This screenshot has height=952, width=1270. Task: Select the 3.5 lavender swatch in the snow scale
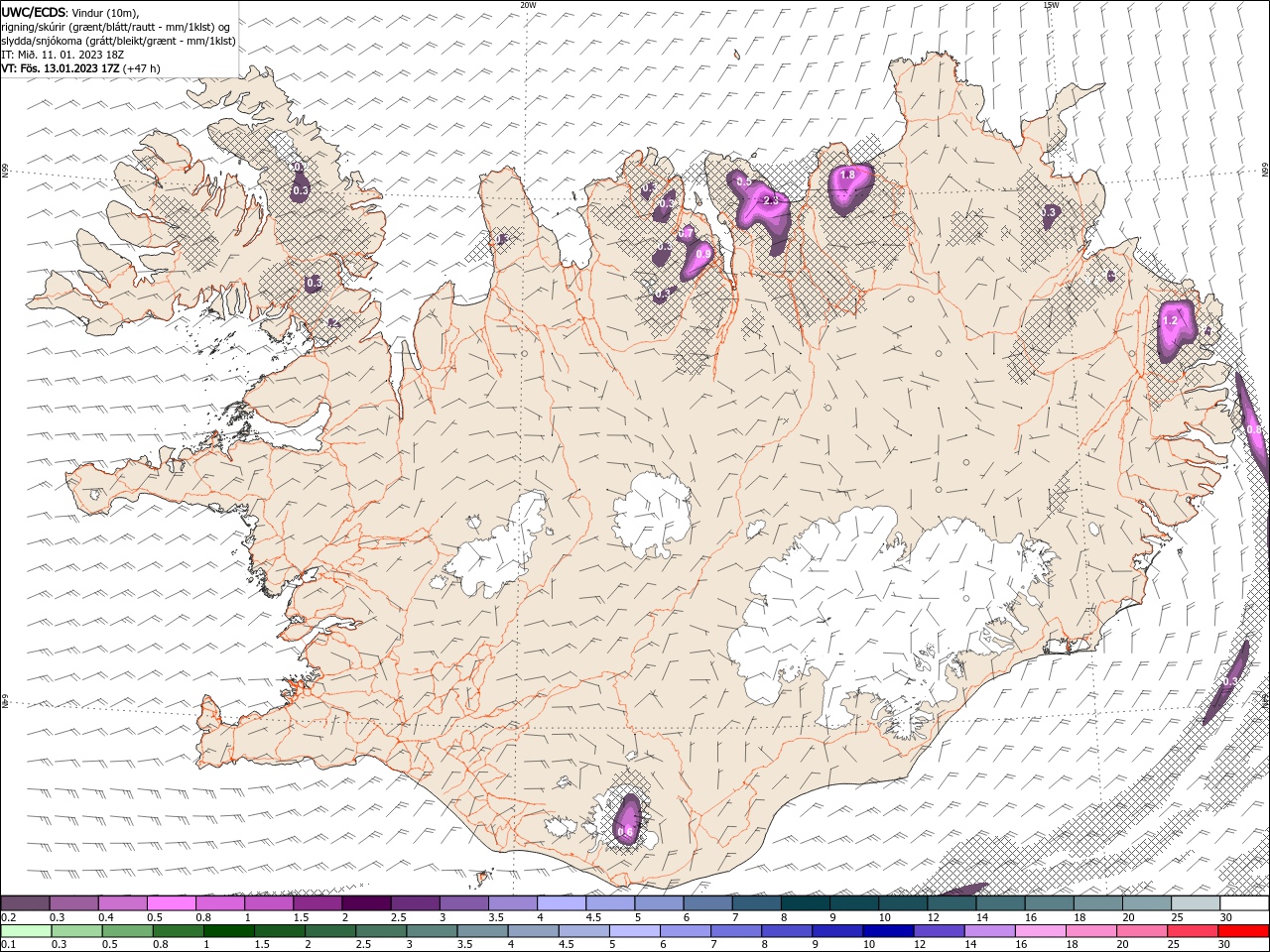[x=512, y=903]
